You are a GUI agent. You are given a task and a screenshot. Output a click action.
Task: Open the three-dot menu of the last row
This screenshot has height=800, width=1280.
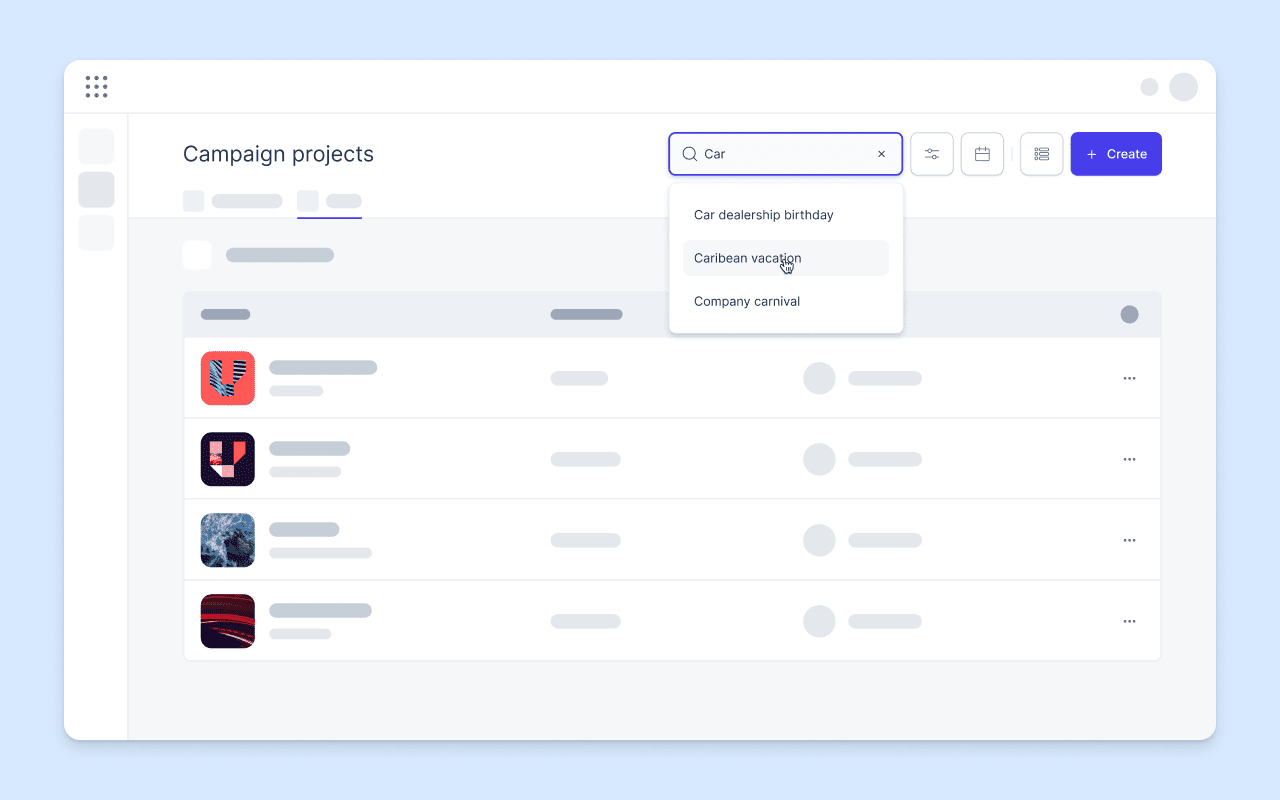click(x=1129, y=621)
